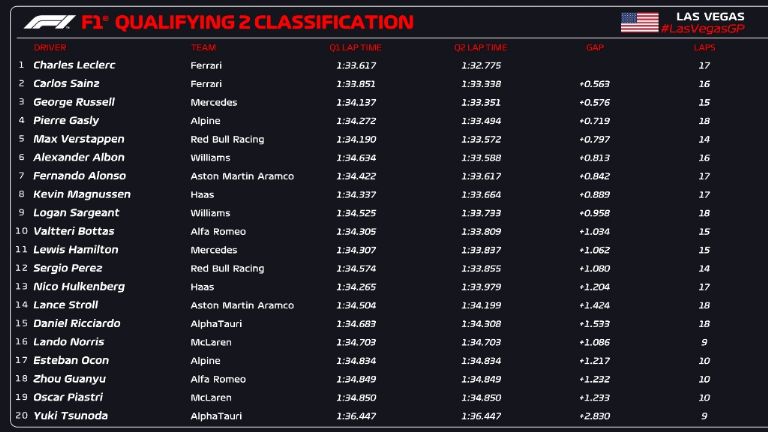Click the Q2 LAP TIME column header
This screenshot has width=768, height=432.
480,47
